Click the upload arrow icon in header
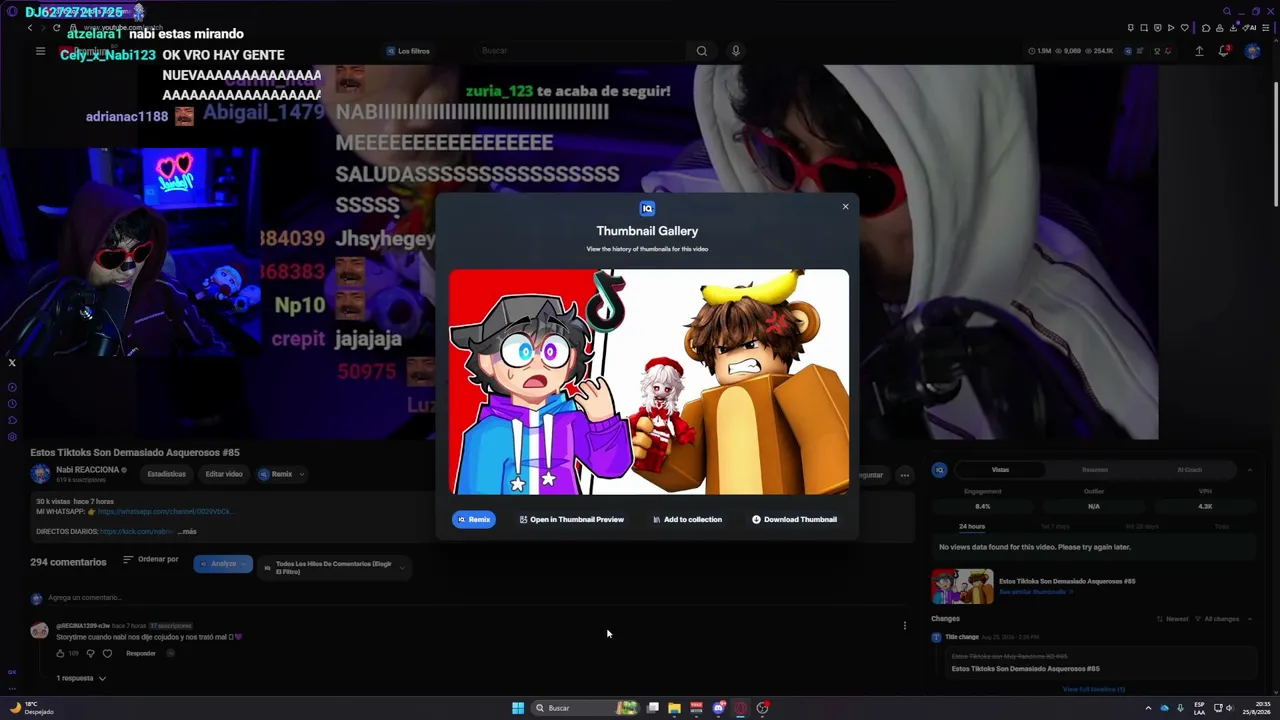 (x=1199, y=51)
